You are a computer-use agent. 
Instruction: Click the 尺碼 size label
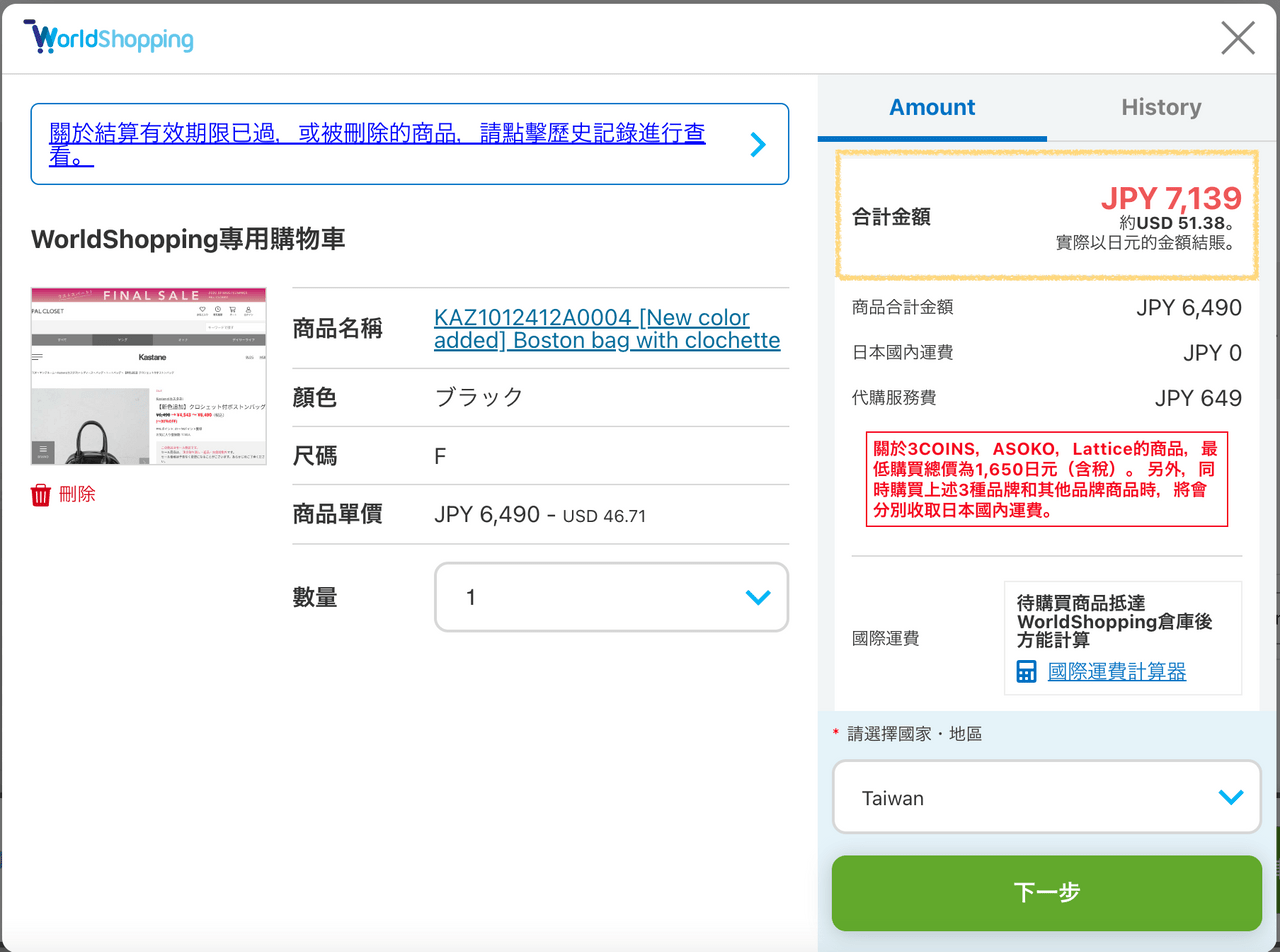pyautogui.click(x=315, y=456)
